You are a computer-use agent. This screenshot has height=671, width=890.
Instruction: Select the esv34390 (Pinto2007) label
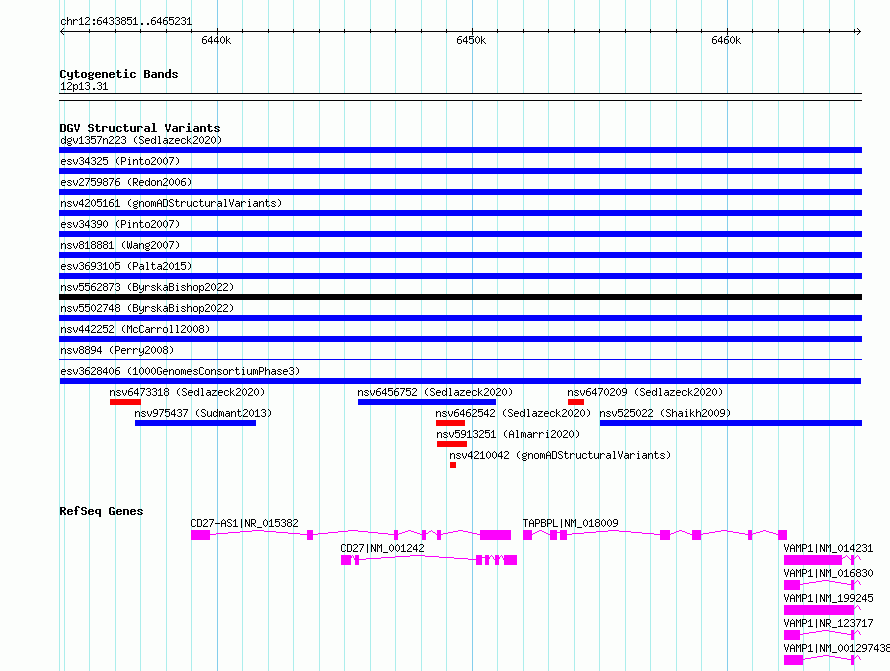tap(120, 224)
